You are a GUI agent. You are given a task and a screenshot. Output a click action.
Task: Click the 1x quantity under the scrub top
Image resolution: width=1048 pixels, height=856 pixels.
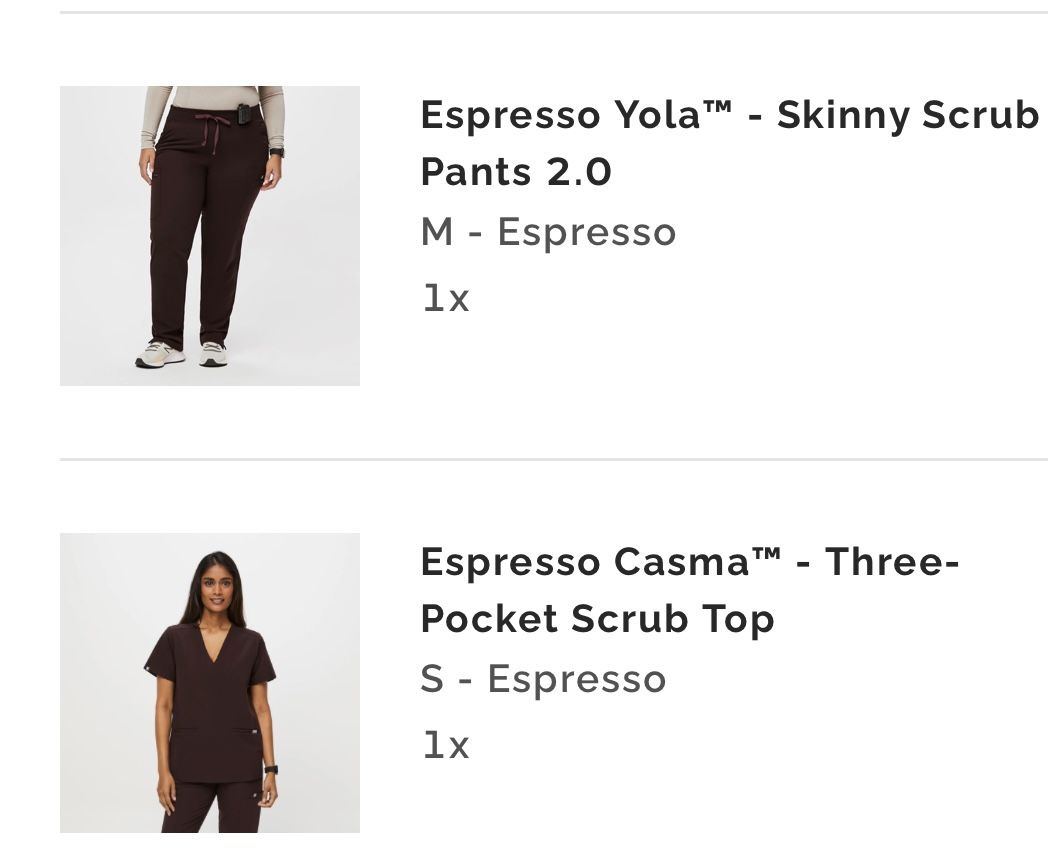pyautogui.click(x=445, y=745)
